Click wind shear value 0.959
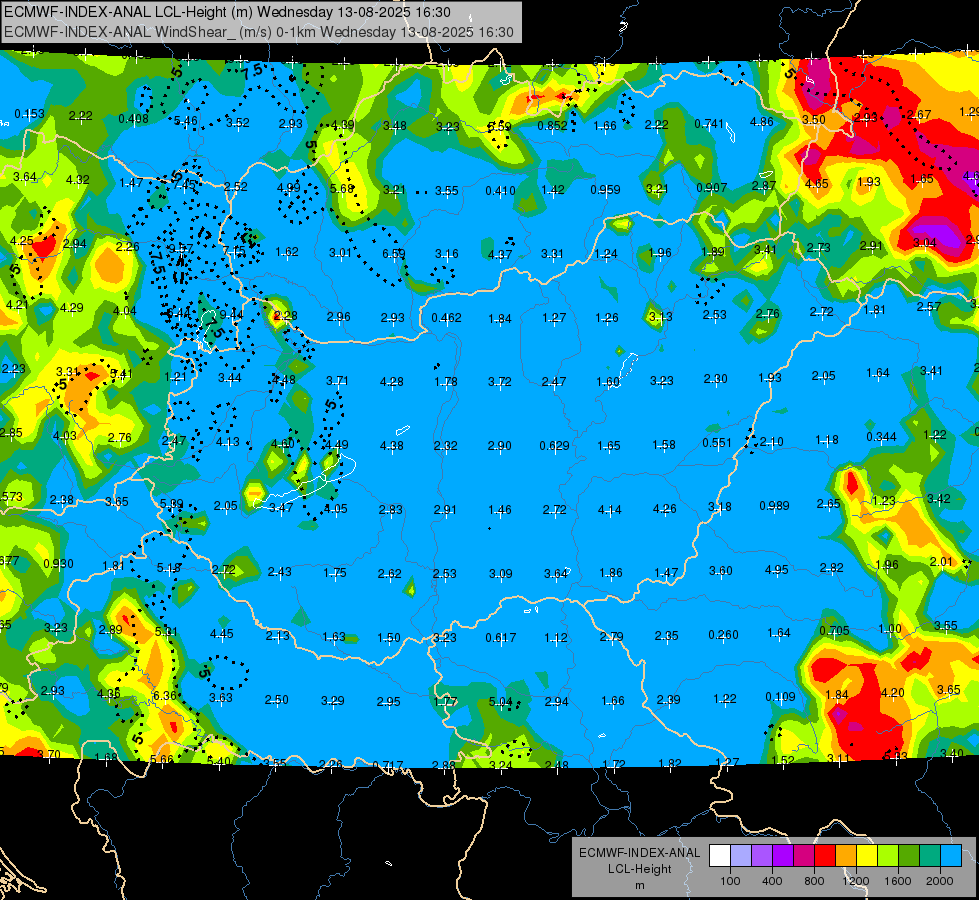 [x=605, y=189]
